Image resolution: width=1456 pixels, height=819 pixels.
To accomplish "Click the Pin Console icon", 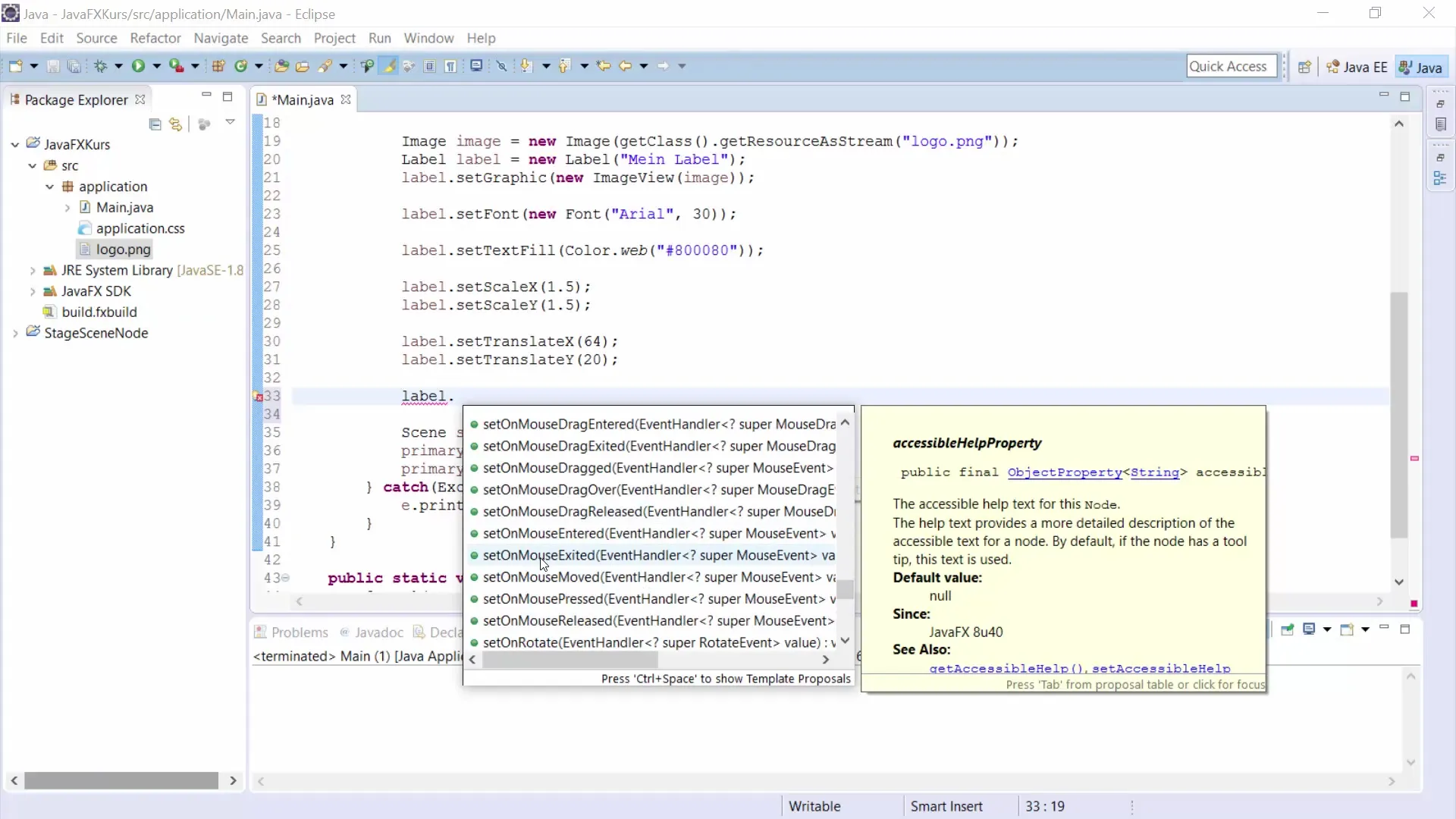I will pyautogui.click(x=1288, y=629).
